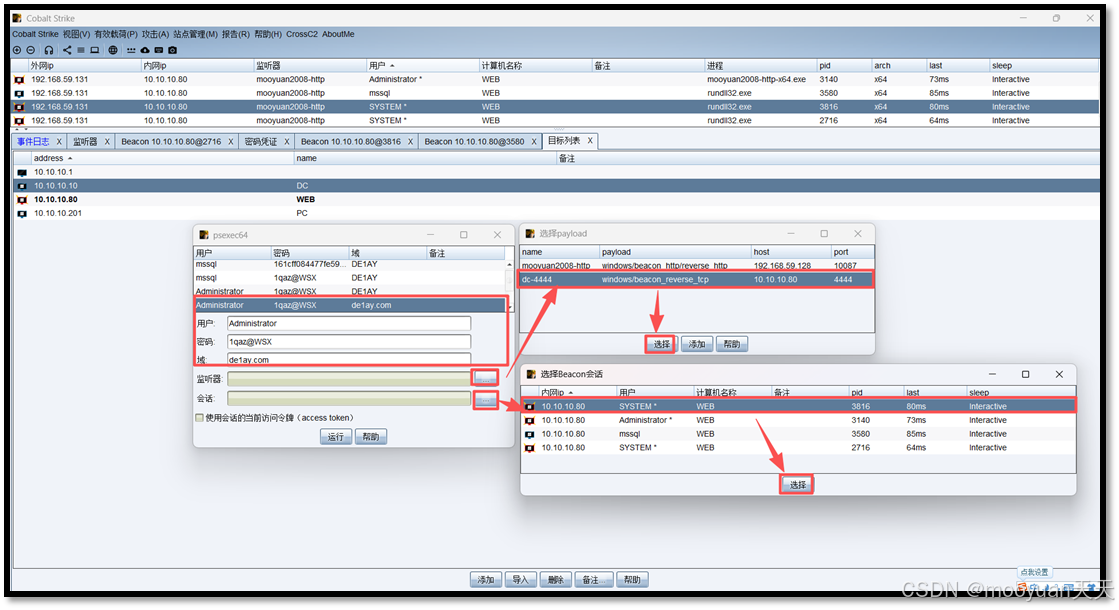The height and width of the screenshot is (610, 1119).
Task: Click the beacon icon of pid 3140 row
Action: (19, 80)
